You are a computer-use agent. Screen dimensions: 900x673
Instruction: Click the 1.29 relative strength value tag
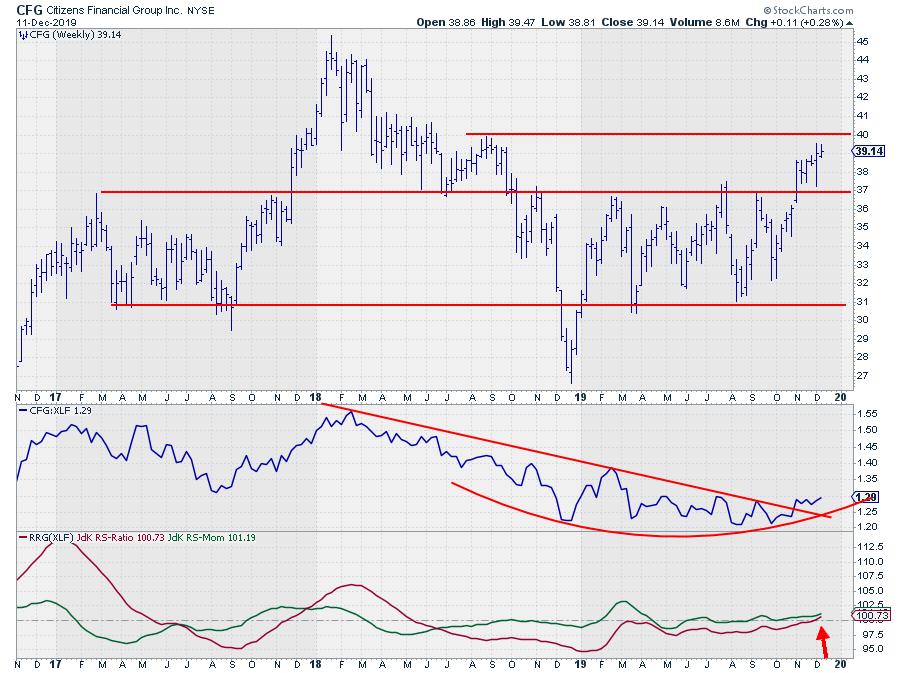(x=865, y=497)
